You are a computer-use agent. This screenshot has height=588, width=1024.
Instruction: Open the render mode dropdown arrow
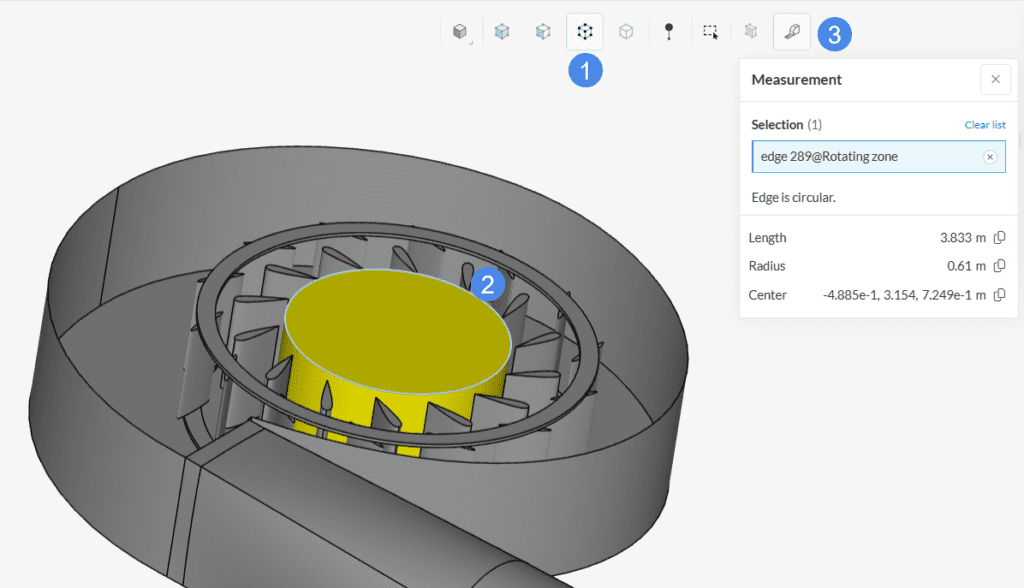pos(470,42)
